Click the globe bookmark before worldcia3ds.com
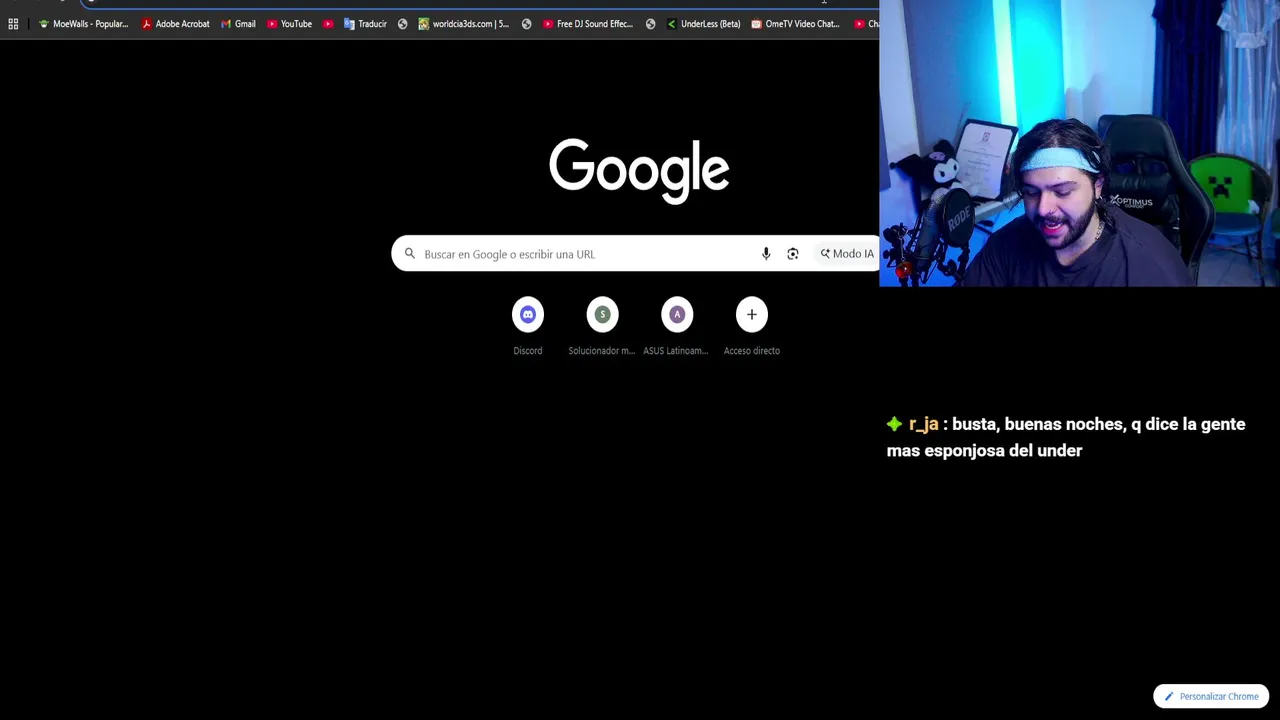Viewport: 1280px width, 720px height. (402, 24)
